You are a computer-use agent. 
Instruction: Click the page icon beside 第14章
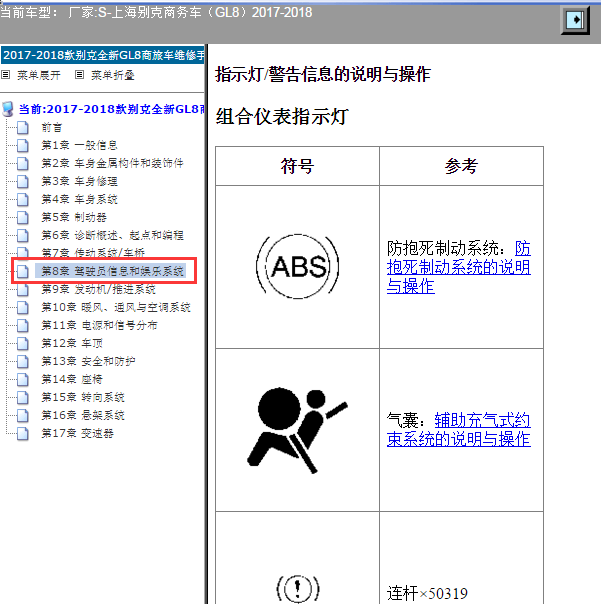tap(23, 379)
